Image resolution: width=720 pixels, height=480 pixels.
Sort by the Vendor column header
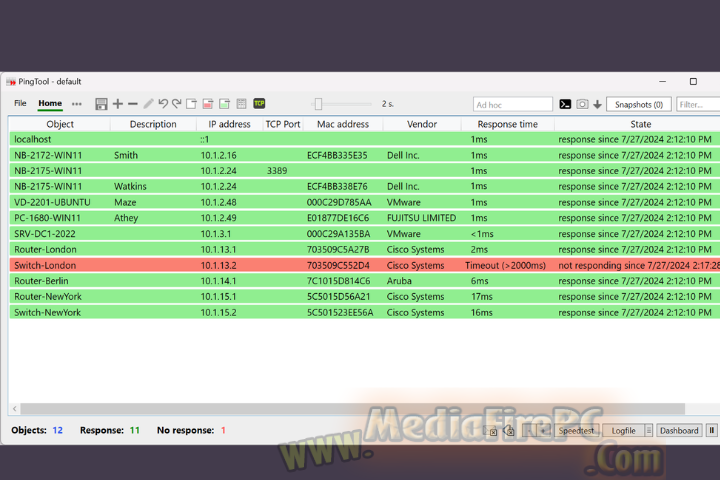click(422, 124)
